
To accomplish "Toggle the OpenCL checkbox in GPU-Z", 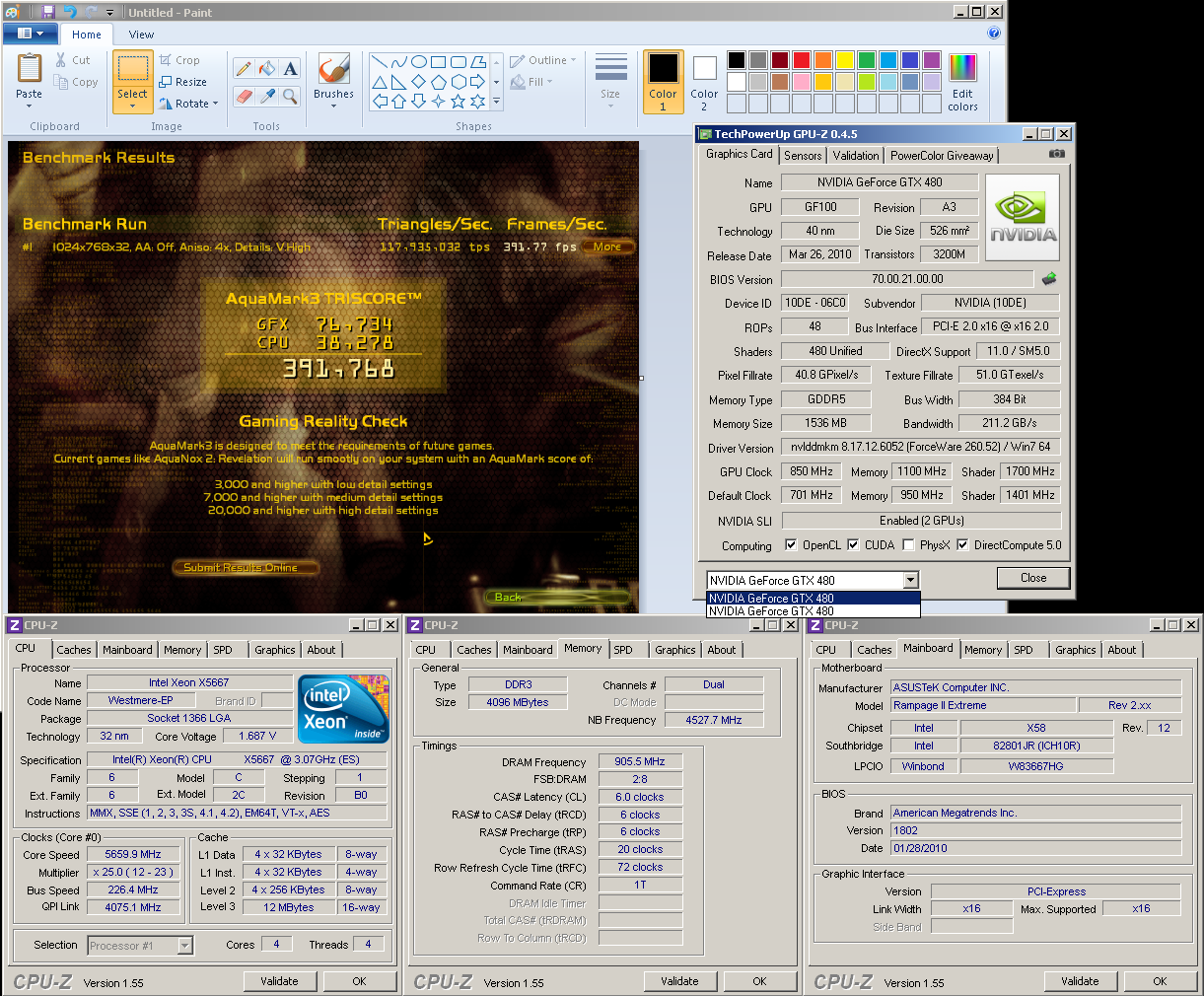I will (791, 544).
